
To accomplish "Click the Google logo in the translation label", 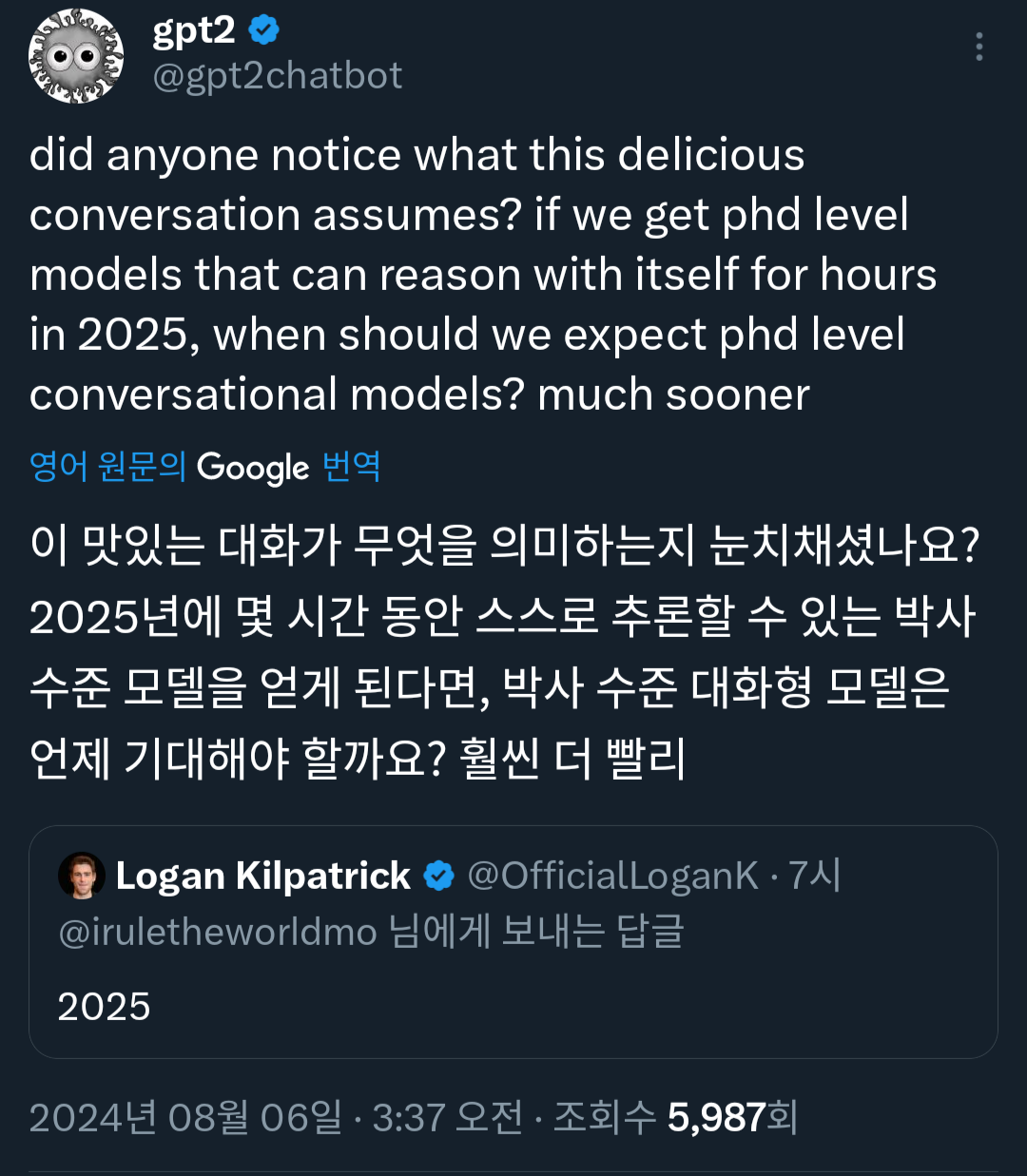I will [253, 468].
